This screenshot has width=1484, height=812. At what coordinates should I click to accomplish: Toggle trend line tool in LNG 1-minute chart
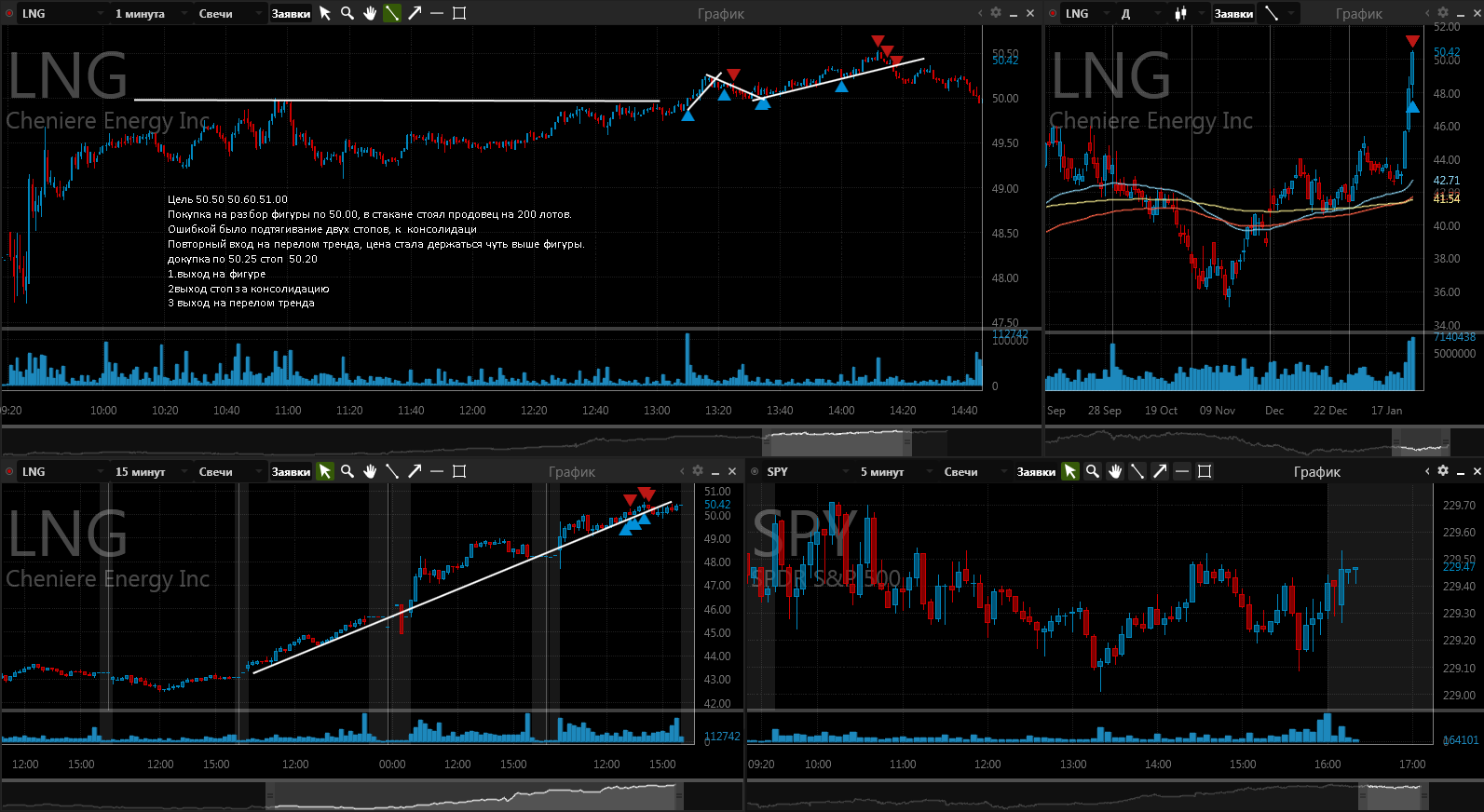pos(392,13)
